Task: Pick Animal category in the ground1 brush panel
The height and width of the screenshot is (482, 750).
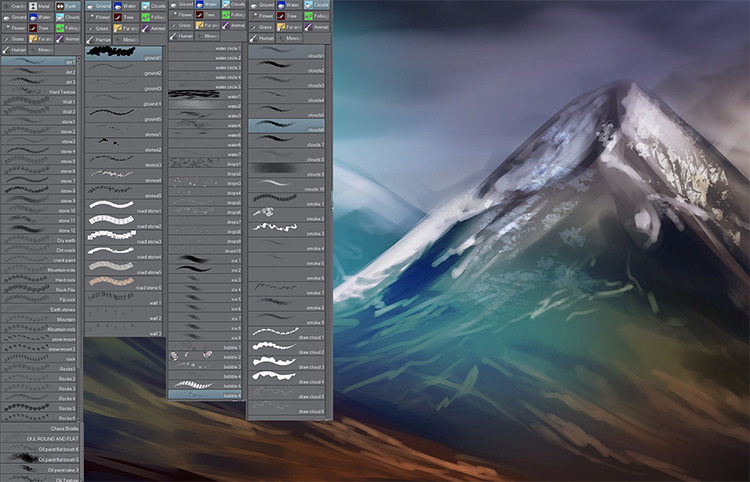Action: point(153,28)
